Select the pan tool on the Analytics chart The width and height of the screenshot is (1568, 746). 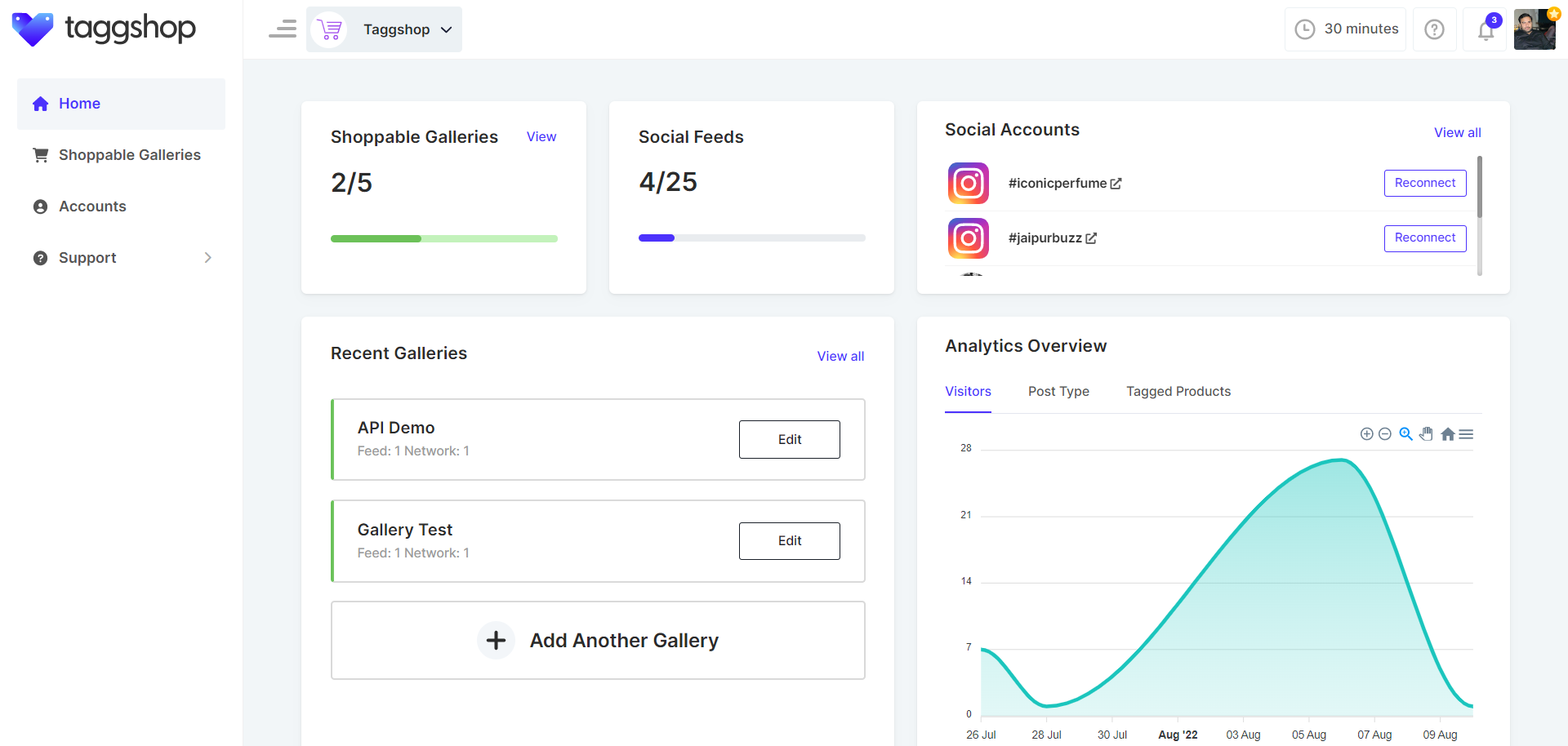tap(1427, 433)
